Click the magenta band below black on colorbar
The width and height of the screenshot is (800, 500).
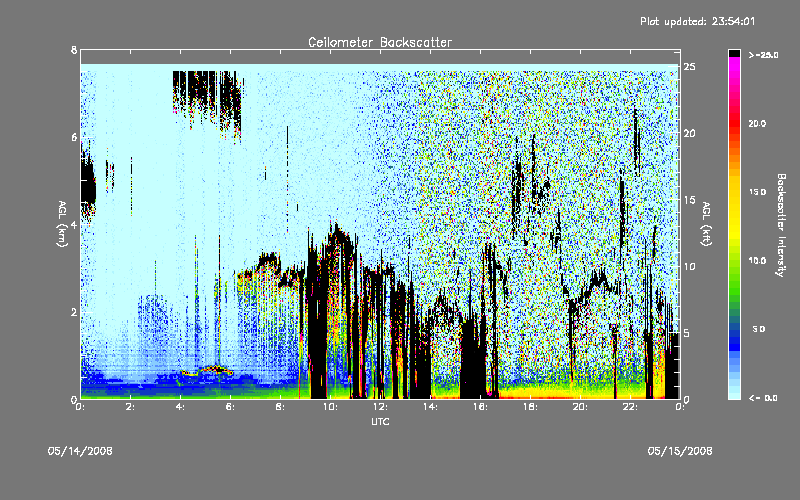tap(734, 64)
